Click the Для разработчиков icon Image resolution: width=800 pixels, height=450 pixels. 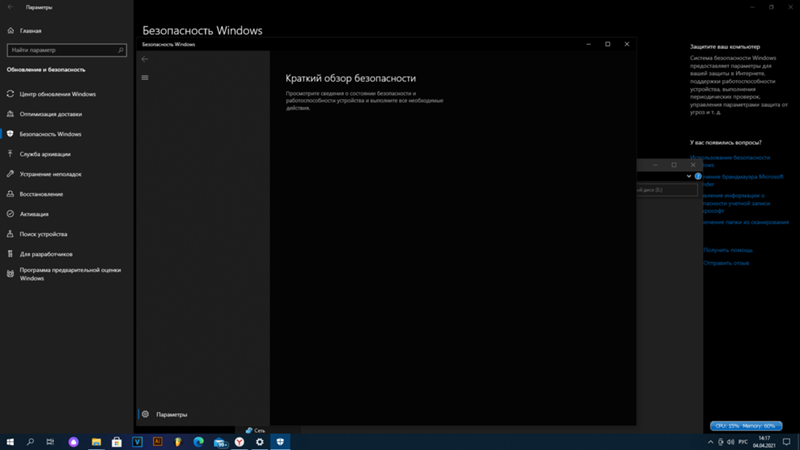(10, 254)
